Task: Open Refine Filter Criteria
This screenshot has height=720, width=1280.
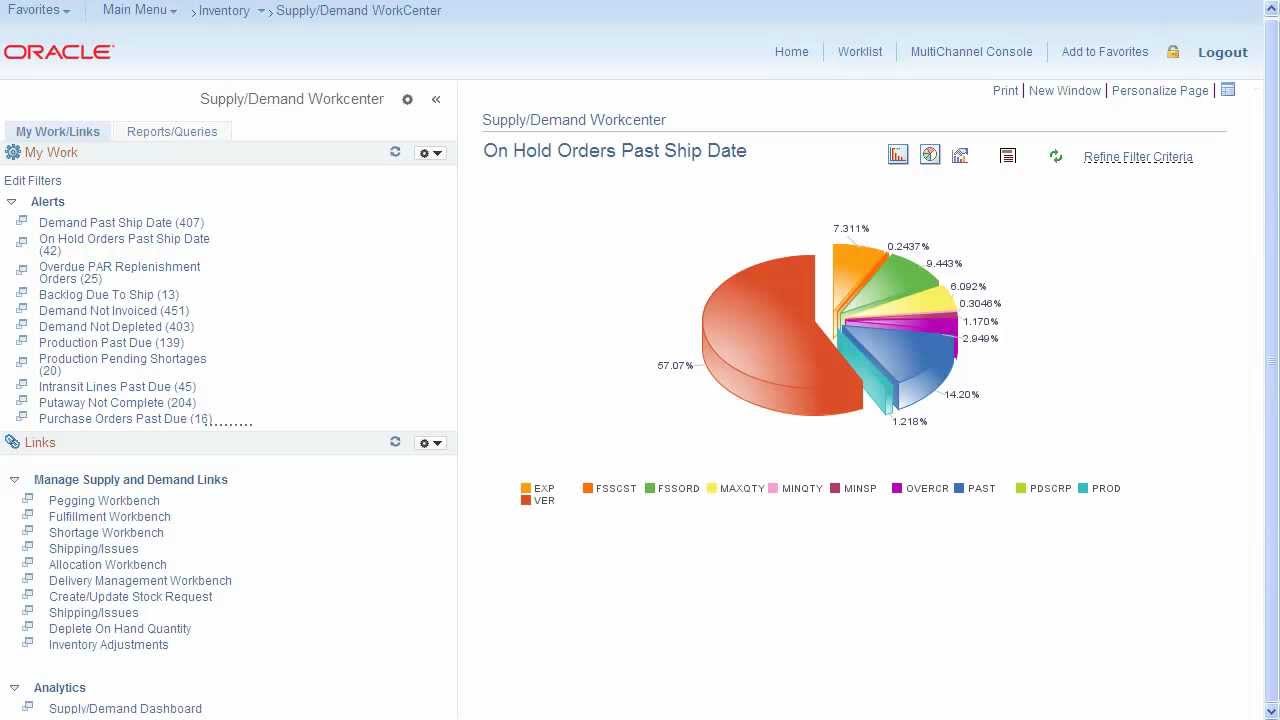Action: [x=1138, y=157]
